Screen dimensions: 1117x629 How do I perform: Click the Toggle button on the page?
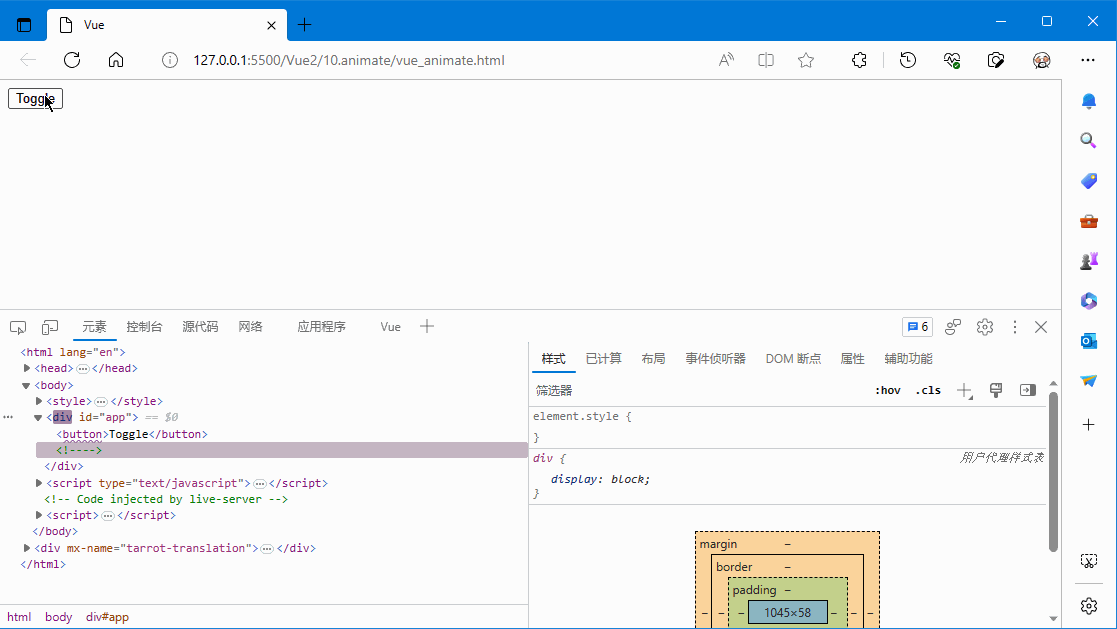click(36, 98)
